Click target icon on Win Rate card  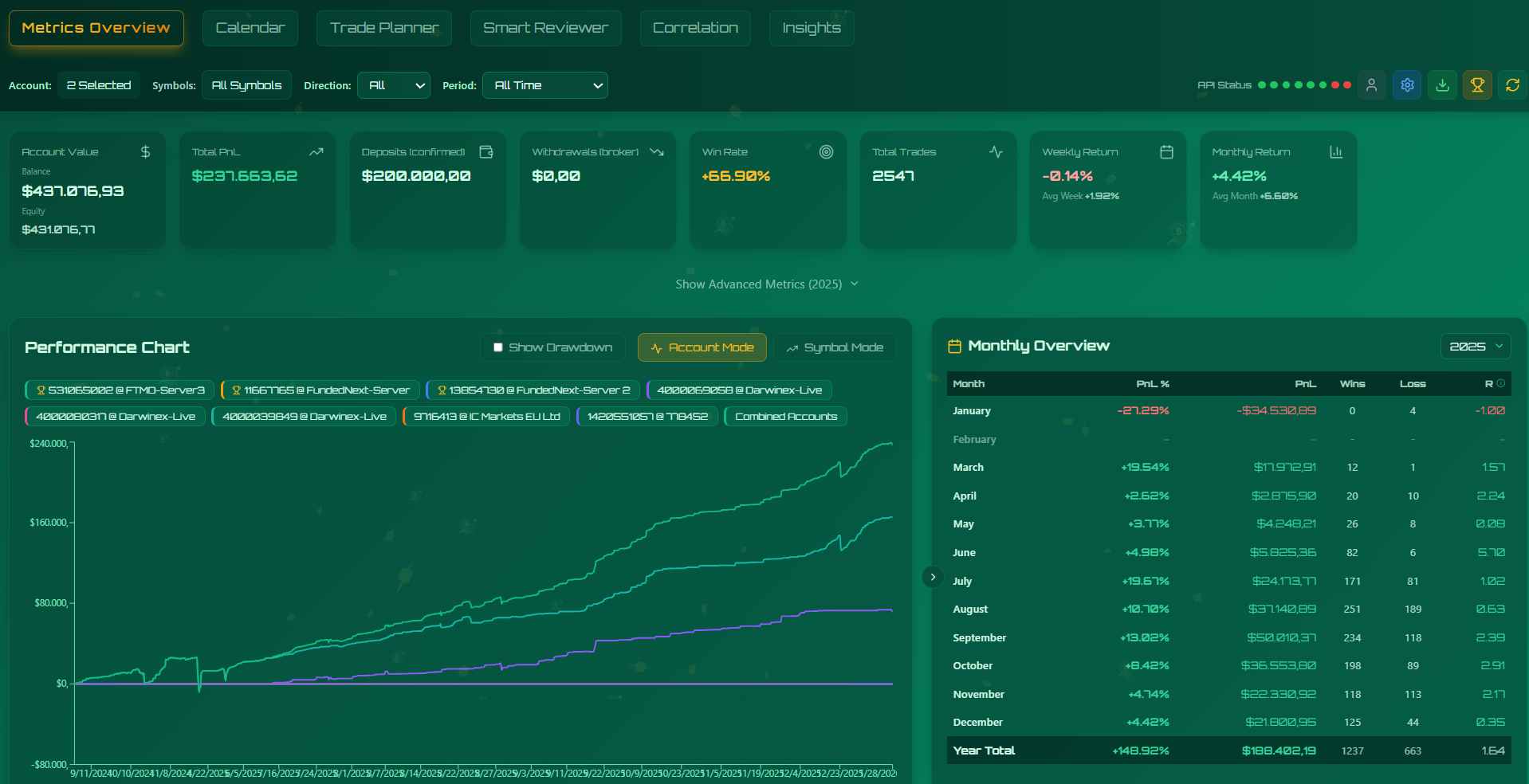[x=827, y=151]
